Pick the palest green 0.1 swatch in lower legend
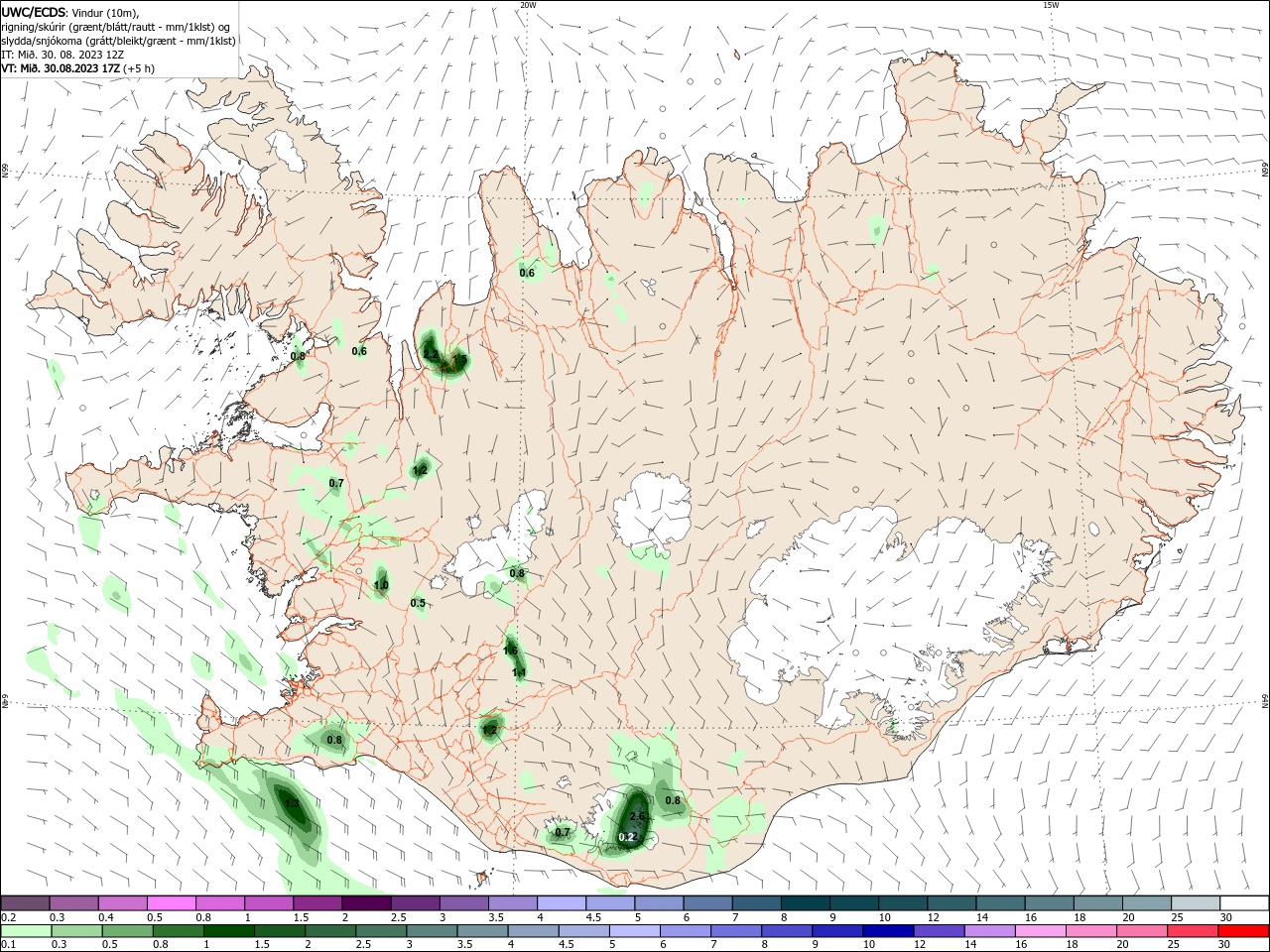Viewport: 1270px width, 952px height. (26, 931)
